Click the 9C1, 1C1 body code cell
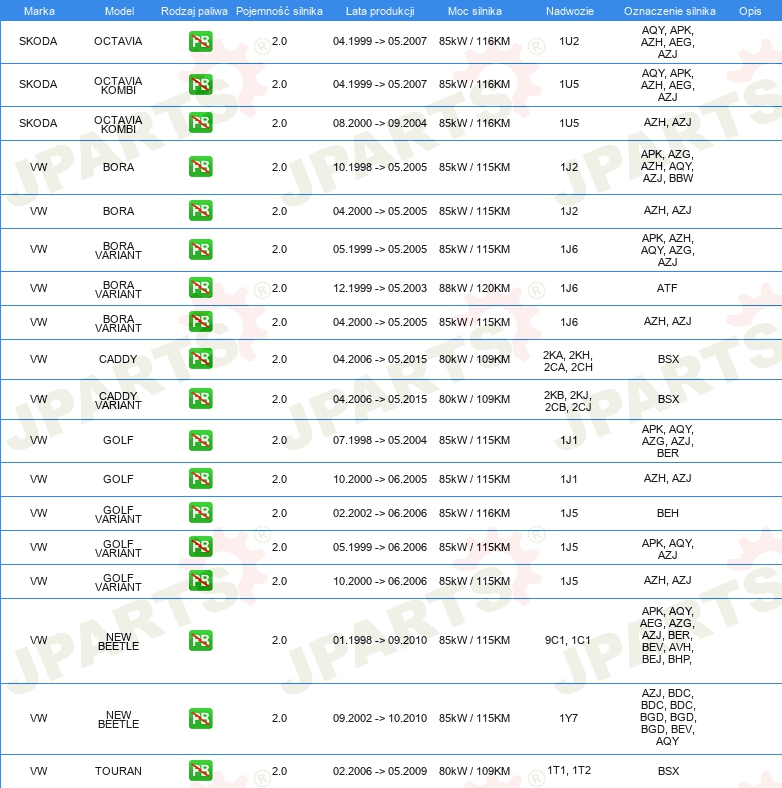 (567, 640)
